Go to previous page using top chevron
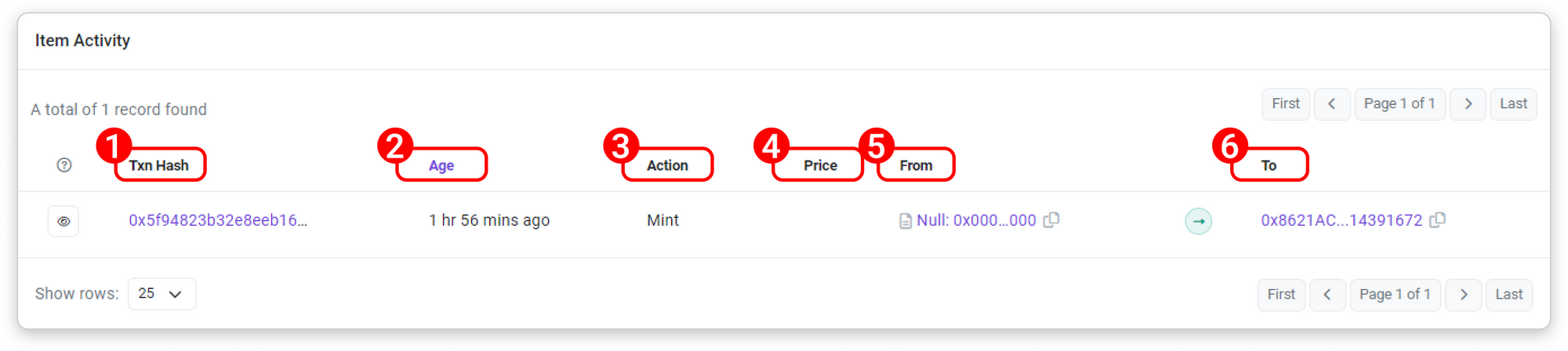1568x351 pixels. 1331,104
